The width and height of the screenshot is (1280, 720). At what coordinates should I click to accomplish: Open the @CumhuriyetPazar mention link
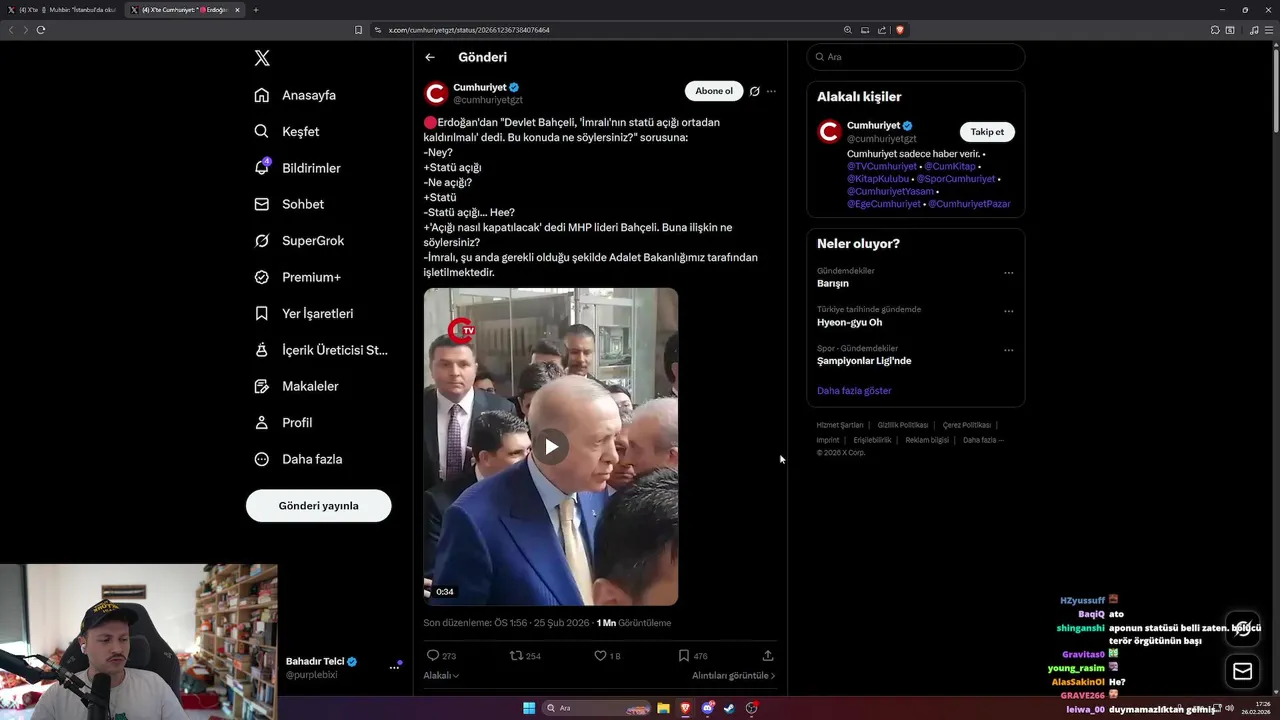pos(969,204)
